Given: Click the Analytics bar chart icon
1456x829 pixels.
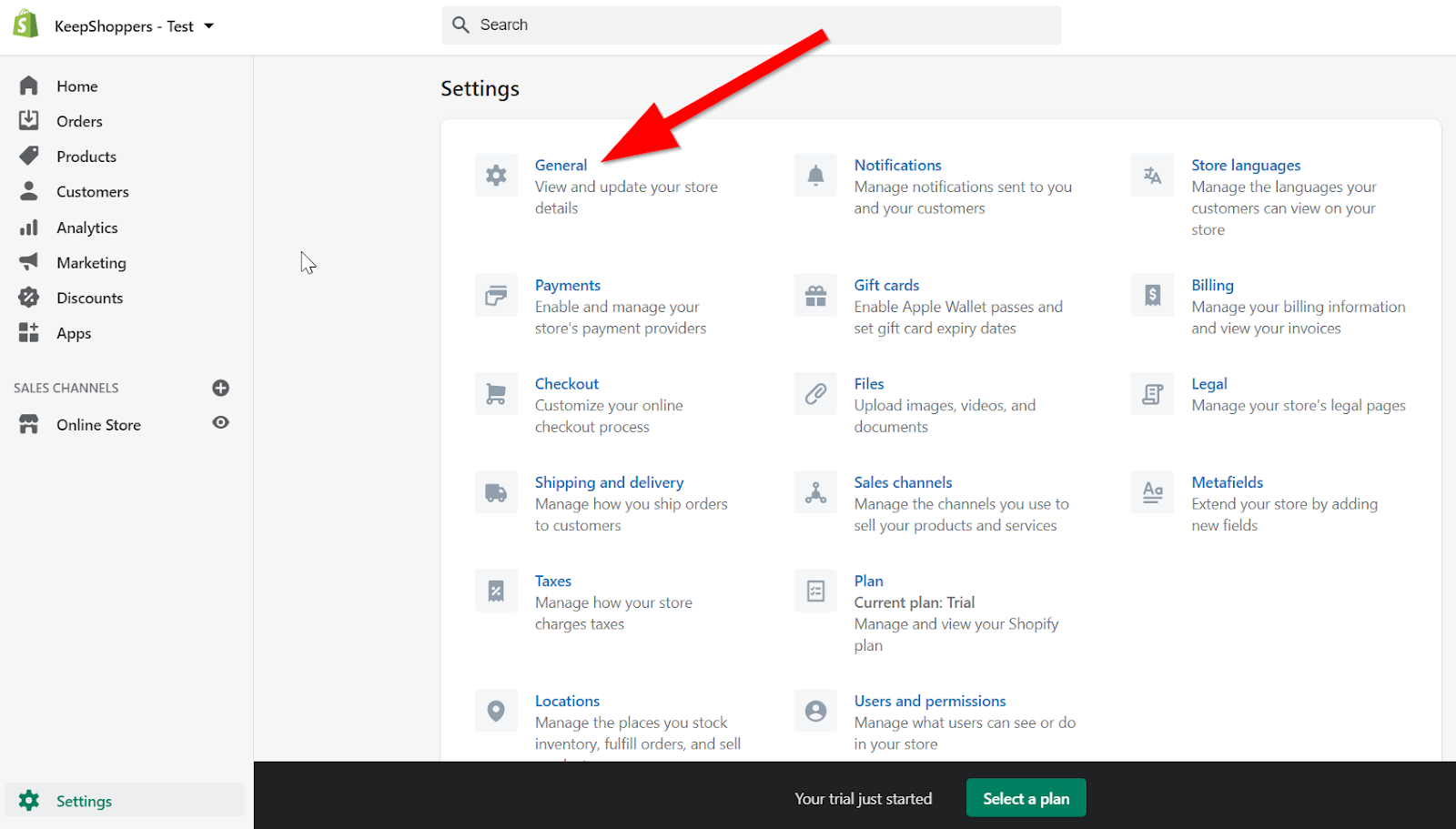Looking at the screenshot, I should click(x=29, y=227).
